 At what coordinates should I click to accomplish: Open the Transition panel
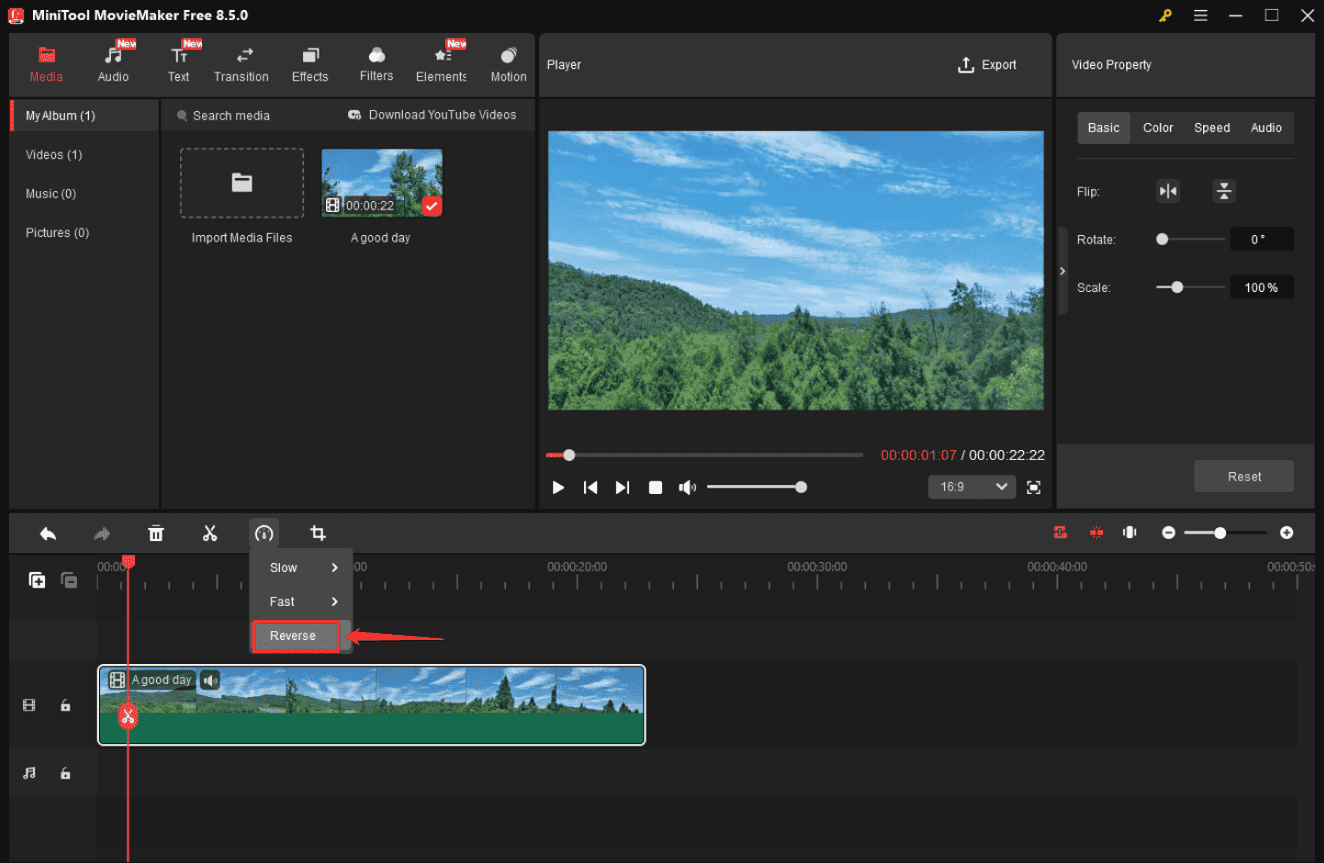pos(241,62)
